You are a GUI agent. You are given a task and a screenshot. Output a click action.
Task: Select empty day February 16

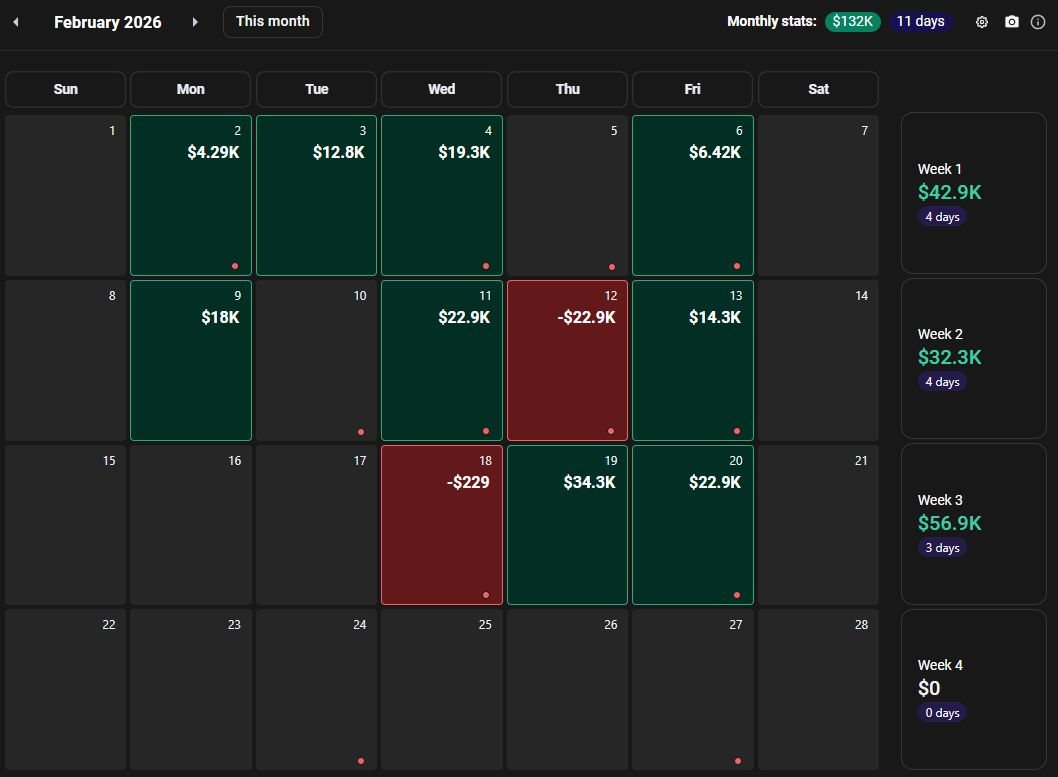(x=191, y=525)
